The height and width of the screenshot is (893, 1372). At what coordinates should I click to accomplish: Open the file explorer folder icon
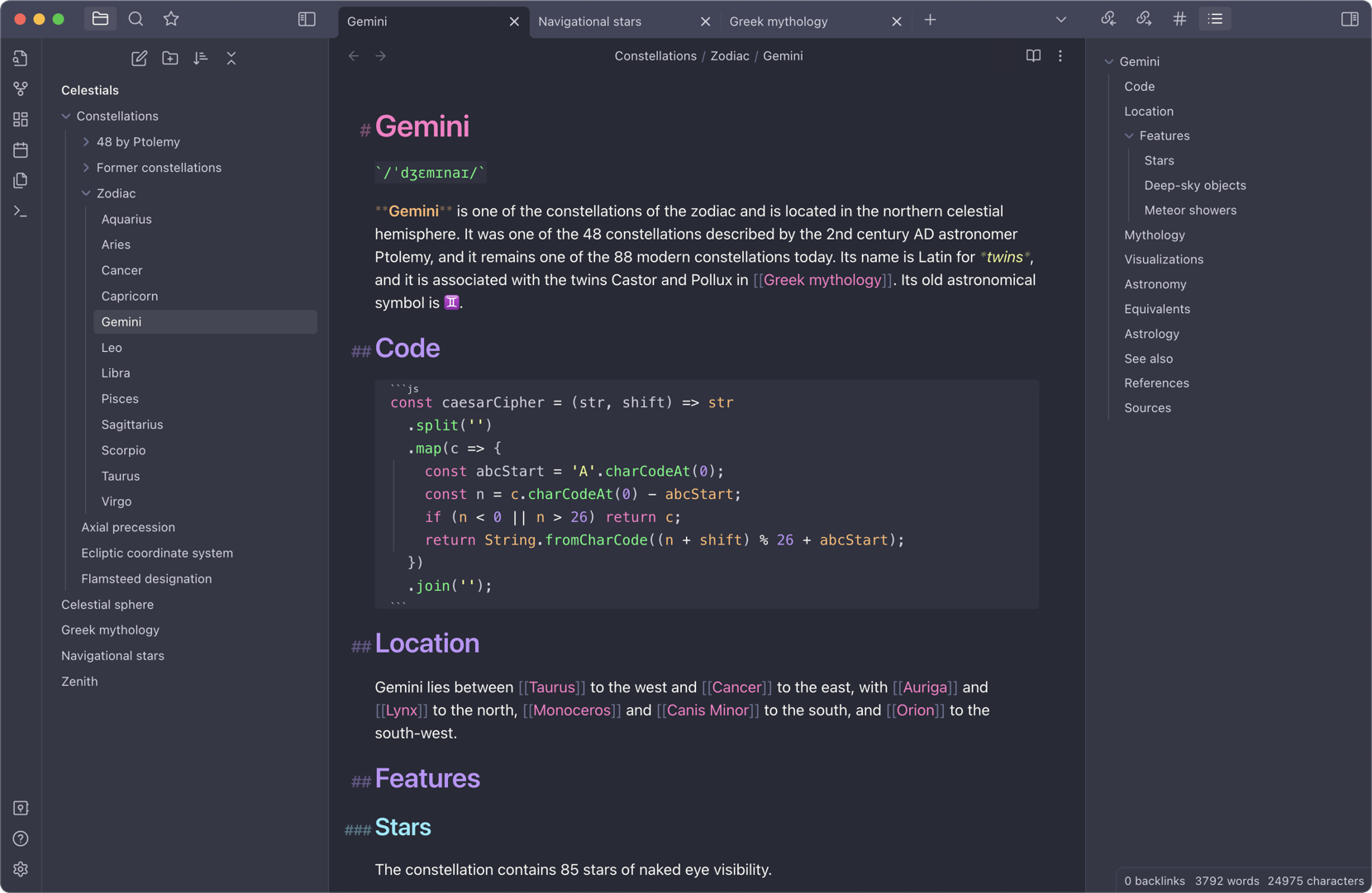click(x=100, y=19)
